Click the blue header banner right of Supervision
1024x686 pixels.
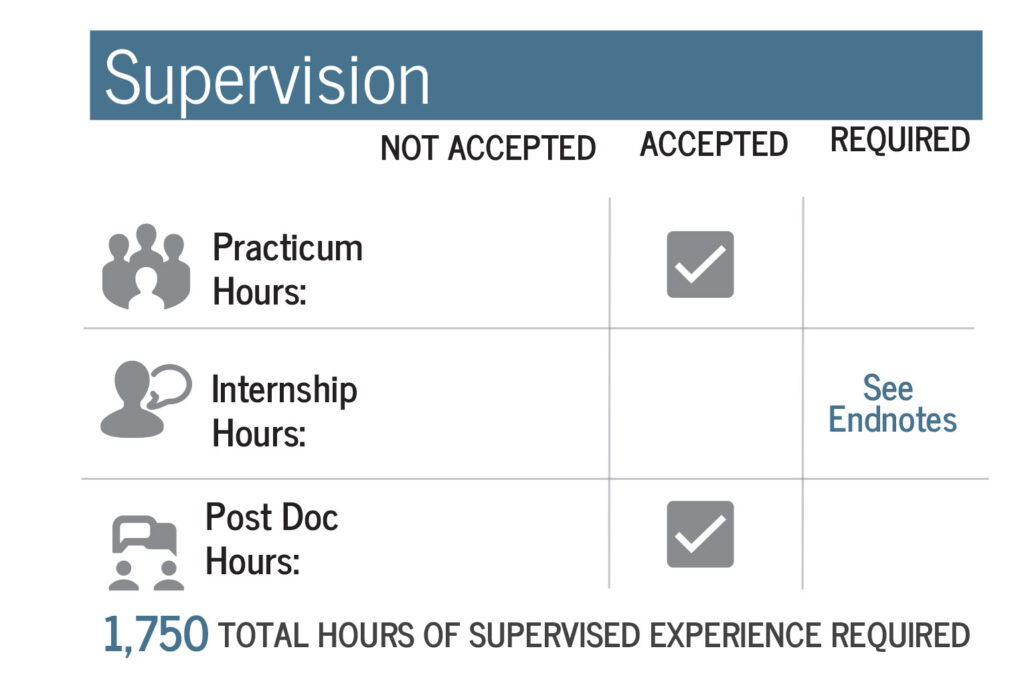click(x=700, y=75)
